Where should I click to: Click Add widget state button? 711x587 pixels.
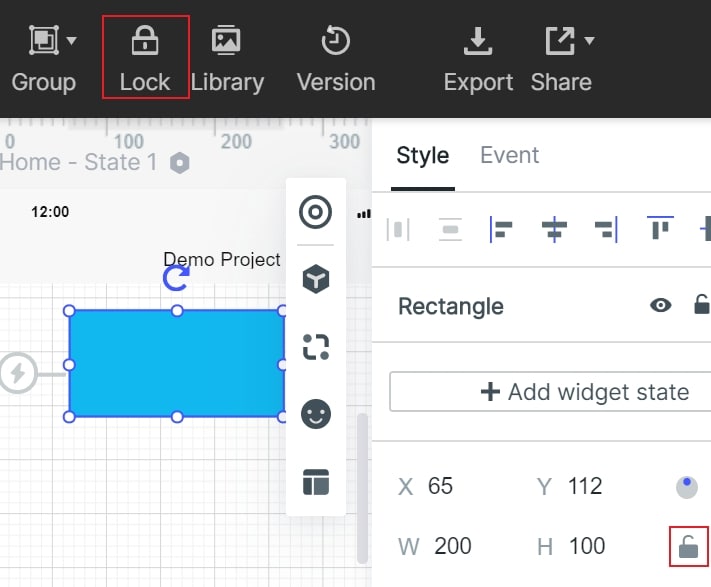tap(550, 392)
